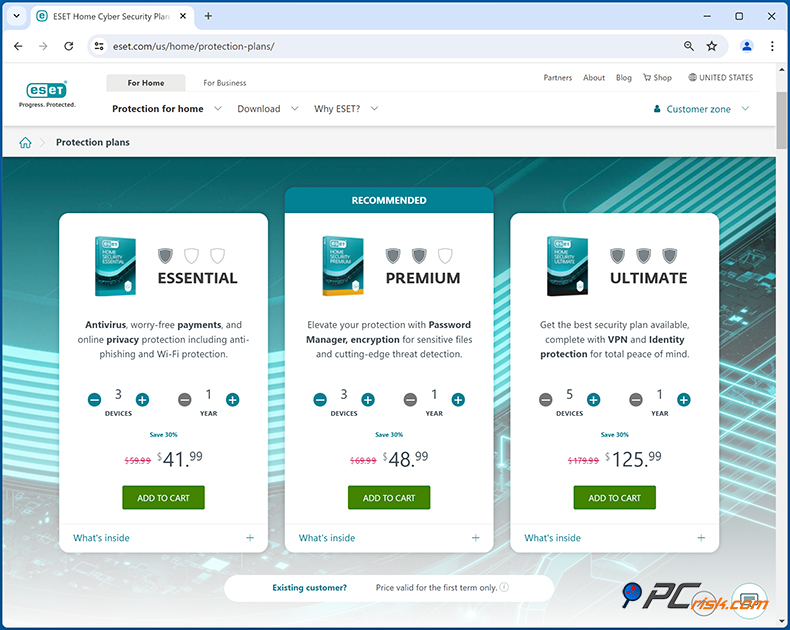The width and height of the screenshot is (790, 630).
Task: Click the $41.99 Essential price
Action: pyautogui.click(x=180, y=459)
